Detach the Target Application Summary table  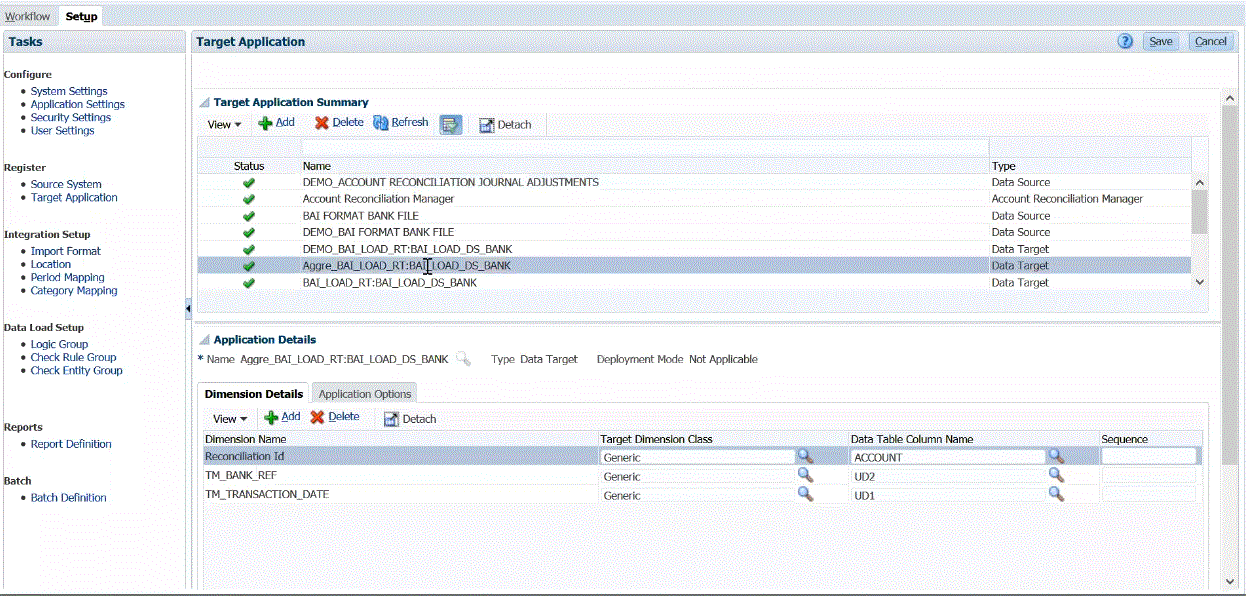click(x=507, y=124)
